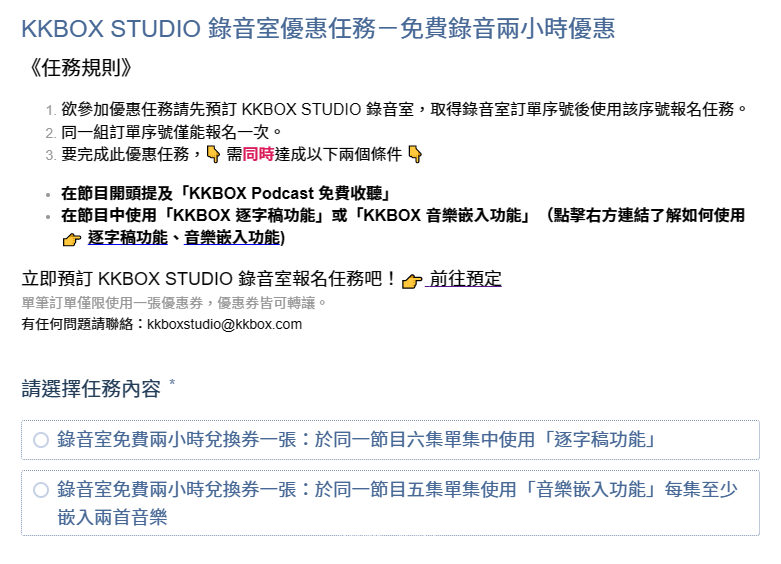781x564 pixels.
Task: Open the 逐字稿功能 help link
Action: tap(128, 238)
